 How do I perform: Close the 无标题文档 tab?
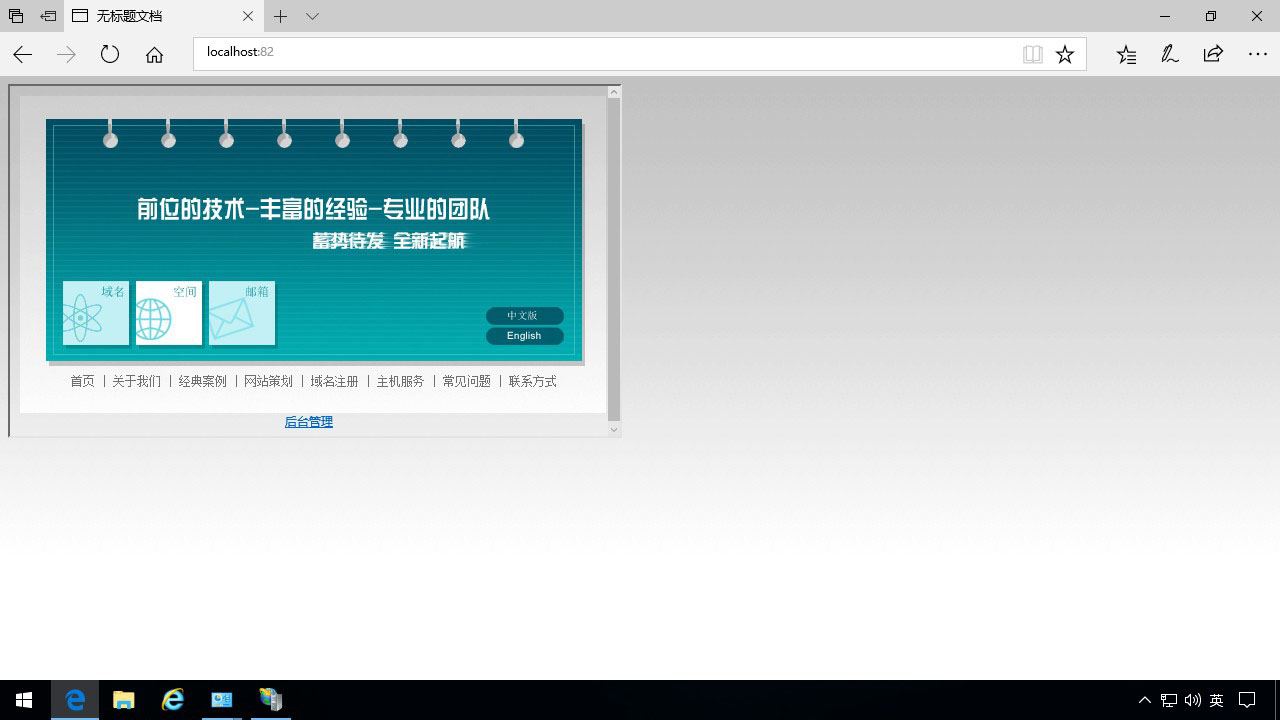(248, 16)
